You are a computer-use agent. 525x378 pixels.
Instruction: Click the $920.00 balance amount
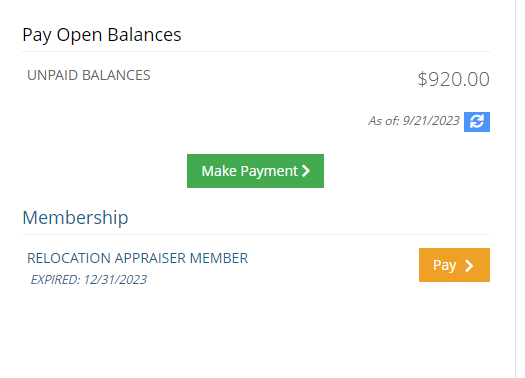coord(453,79)
